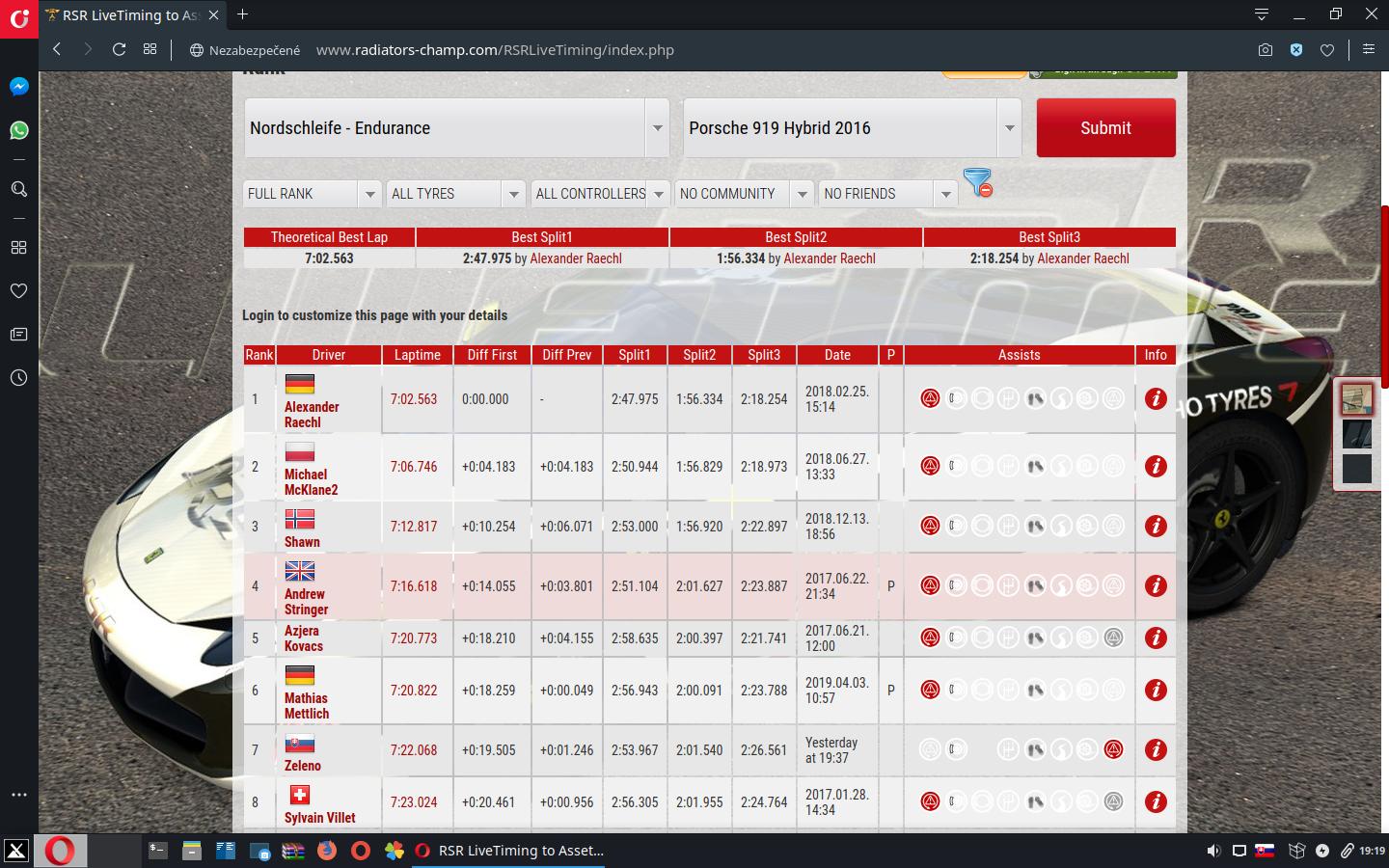The width and height of the screenshot is (1389, 868).
Task: Open the Easy Setup menu icon
Action: tap(1368, 49)
